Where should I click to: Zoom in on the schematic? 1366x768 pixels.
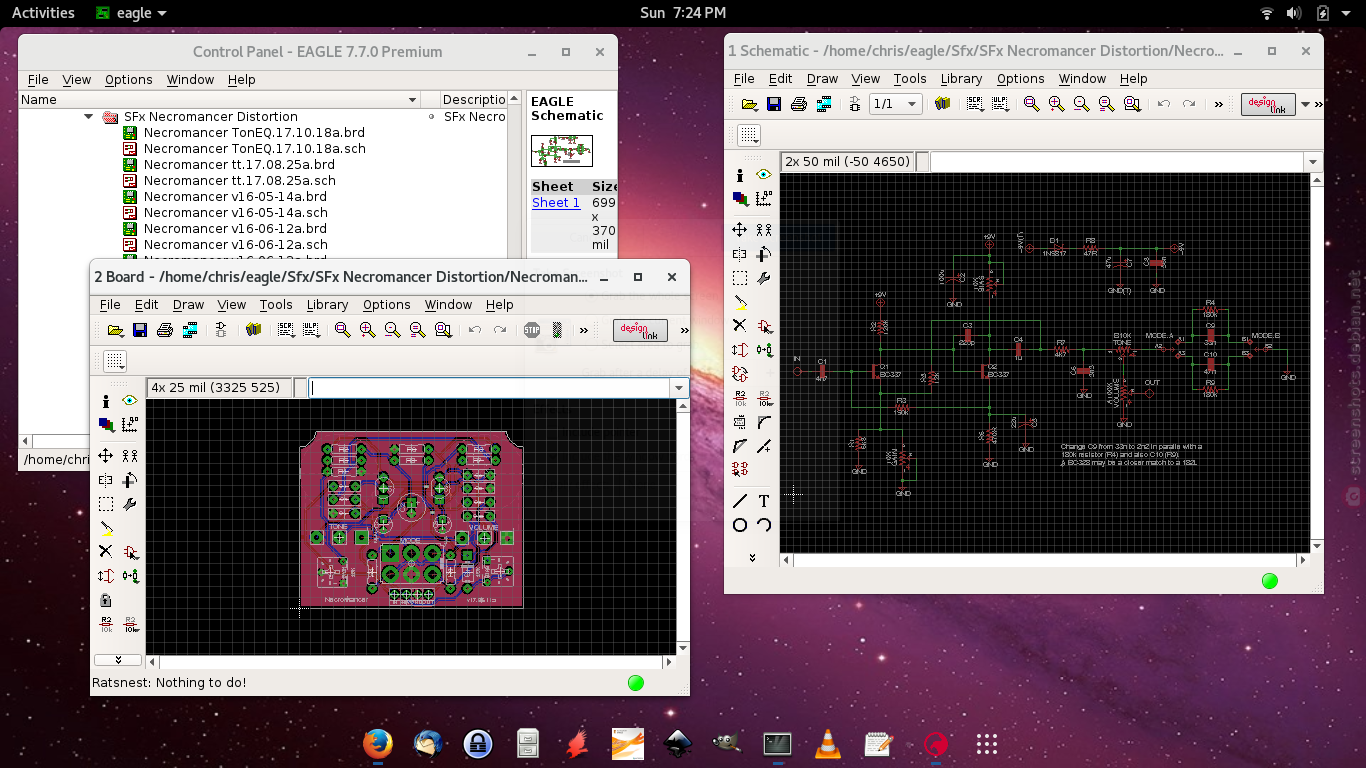(x=1056, y=104)
